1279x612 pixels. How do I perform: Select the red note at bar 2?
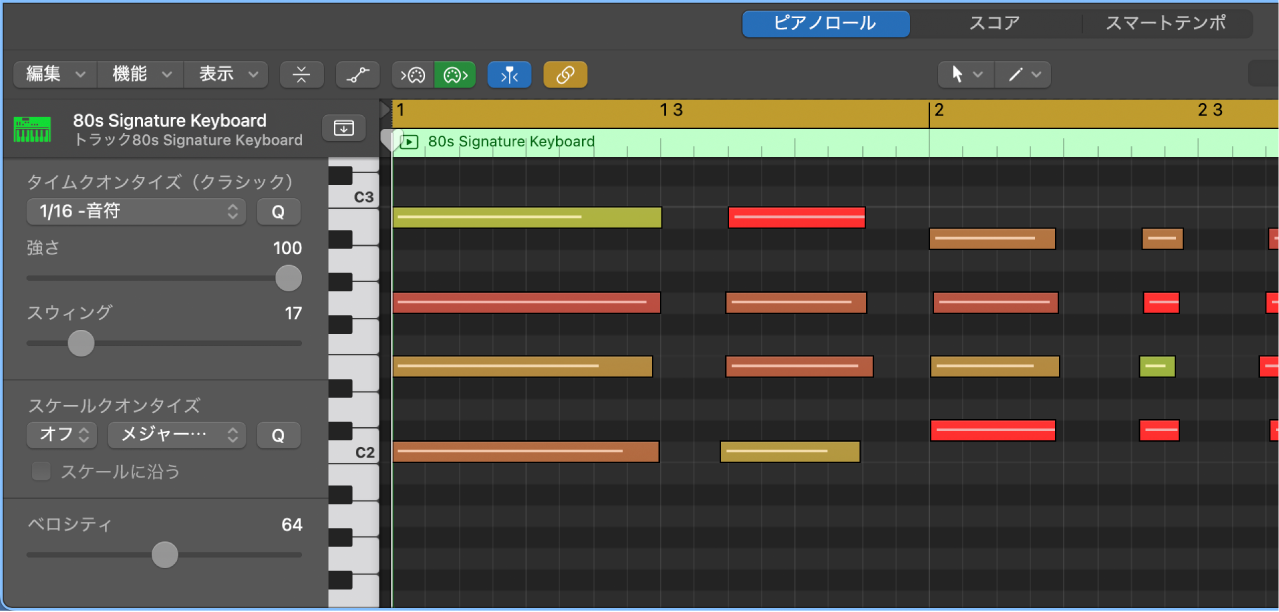pos(992,430)
